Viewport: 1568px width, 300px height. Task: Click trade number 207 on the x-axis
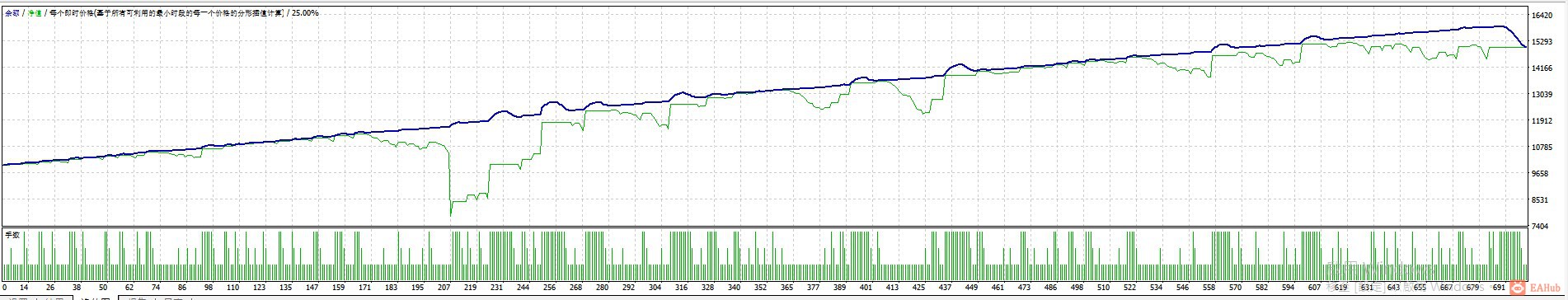point(444,288)
